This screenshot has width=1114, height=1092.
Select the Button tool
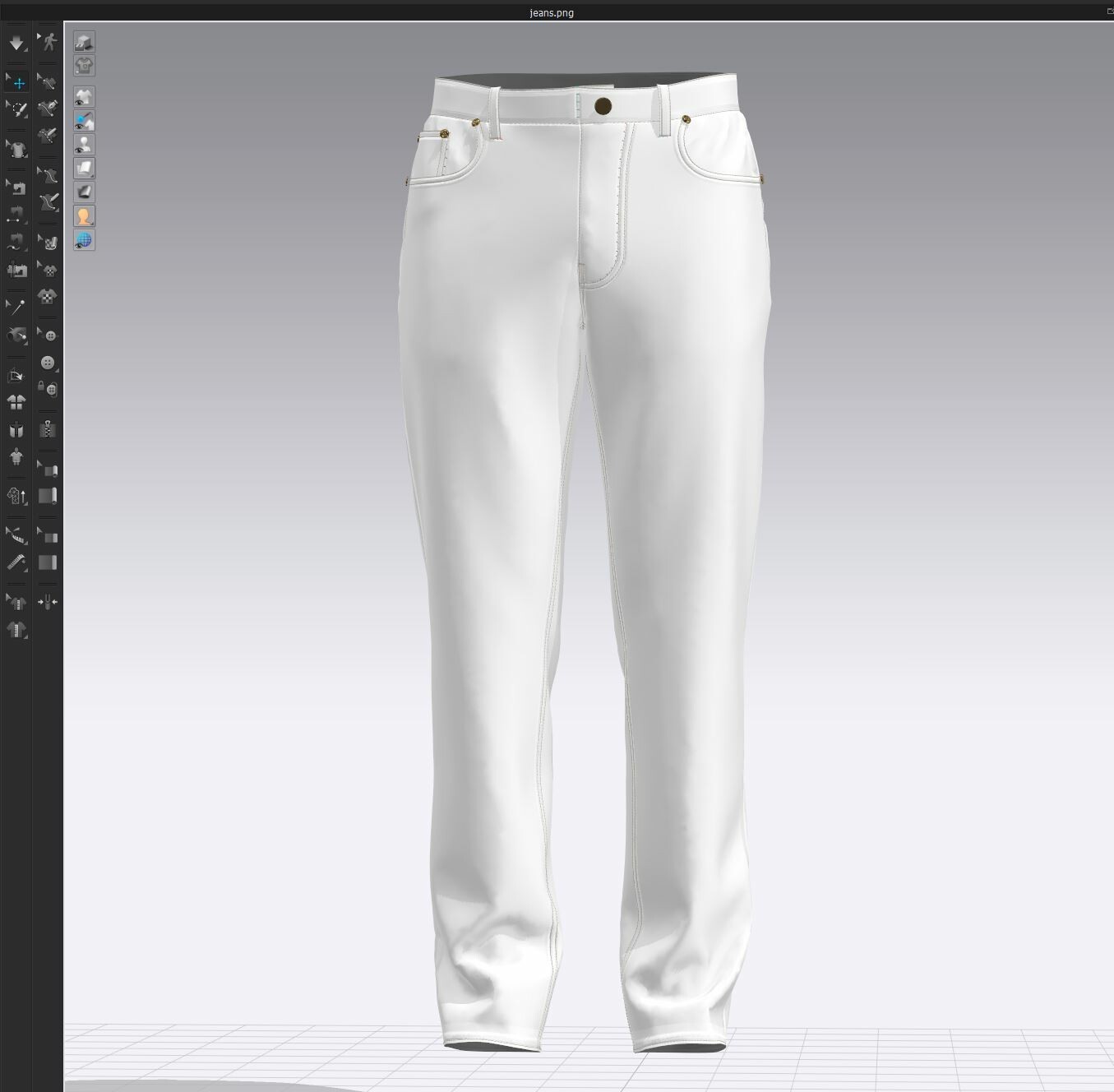pos(48,362)
